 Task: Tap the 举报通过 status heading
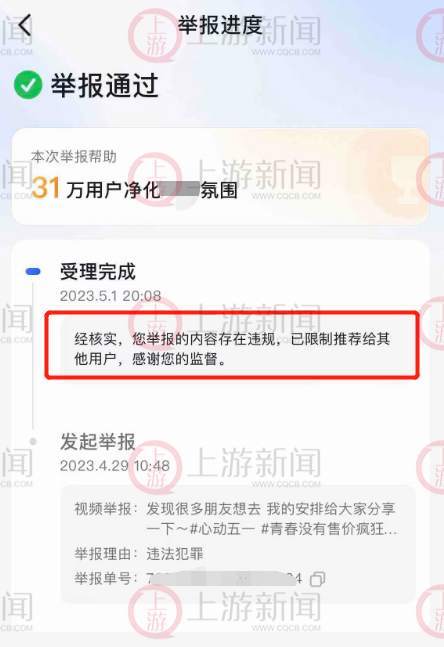(104, 85)
